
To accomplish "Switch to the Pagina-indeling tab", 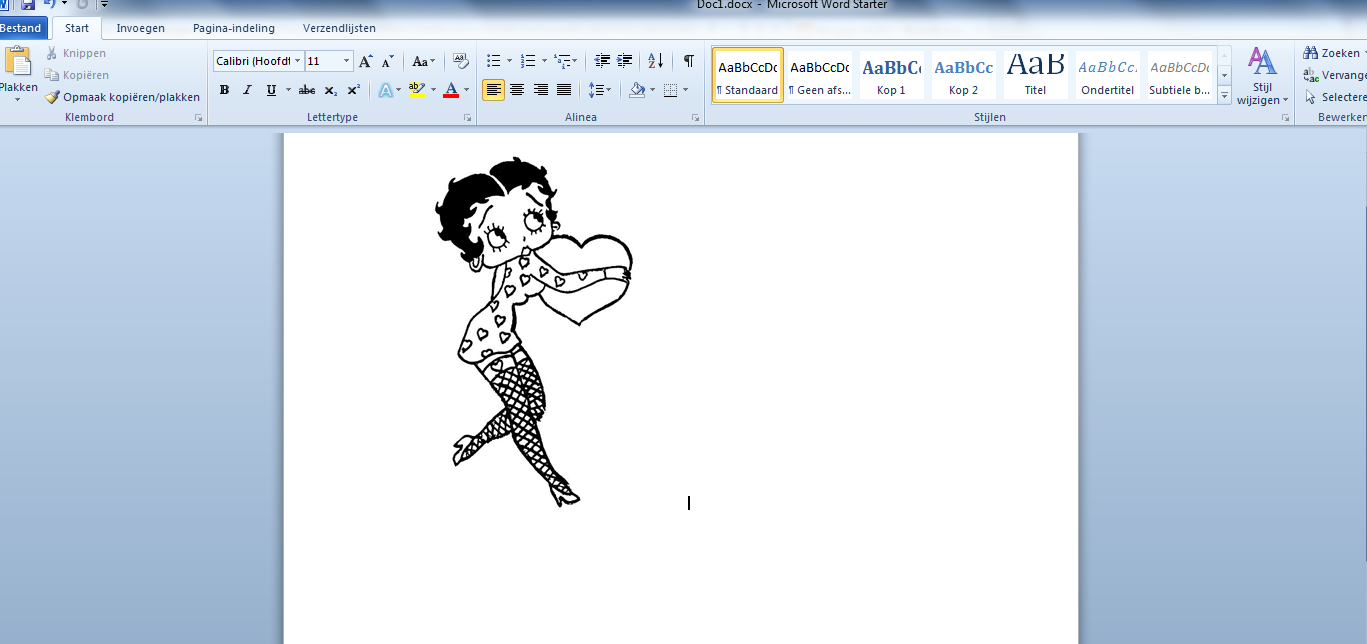I will pyautogui.click(x=234, y=28).
